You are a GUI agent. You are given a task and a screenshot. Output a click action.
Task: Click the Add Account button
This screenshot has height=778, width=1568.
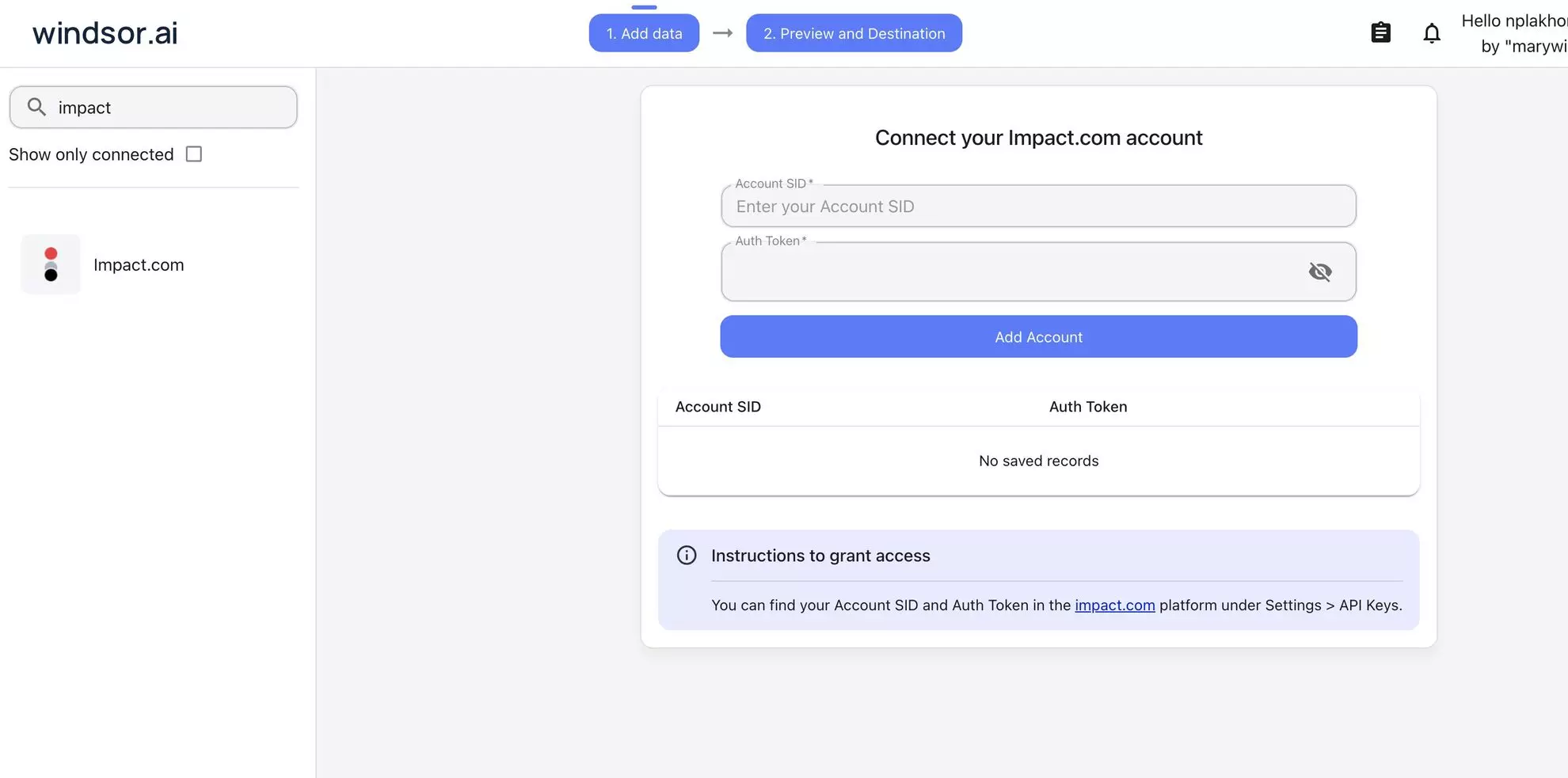pyautogui.click(x=1038, y=336)
